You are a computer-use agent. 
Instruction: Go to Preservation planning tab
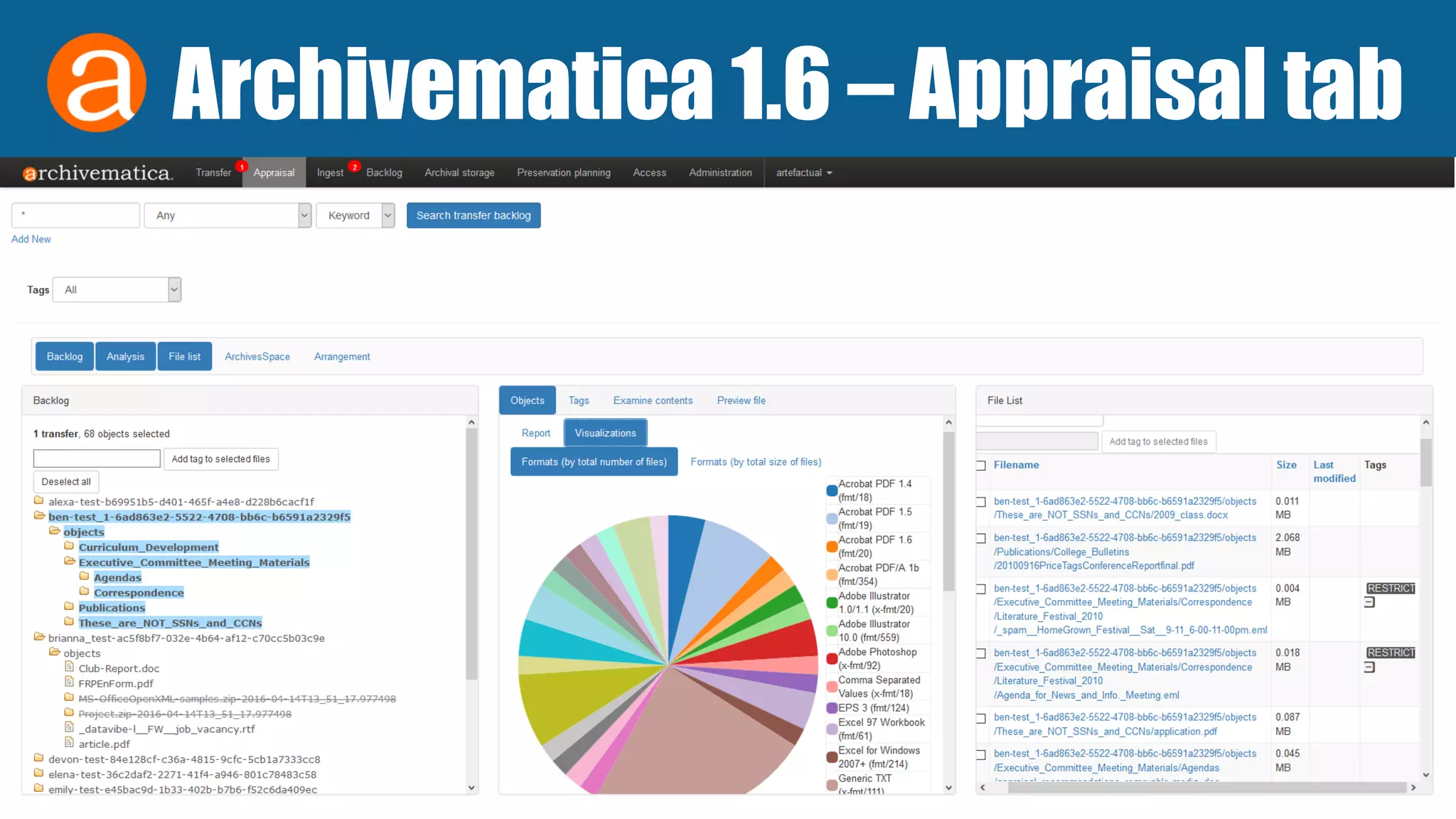[x=564, y=173]
